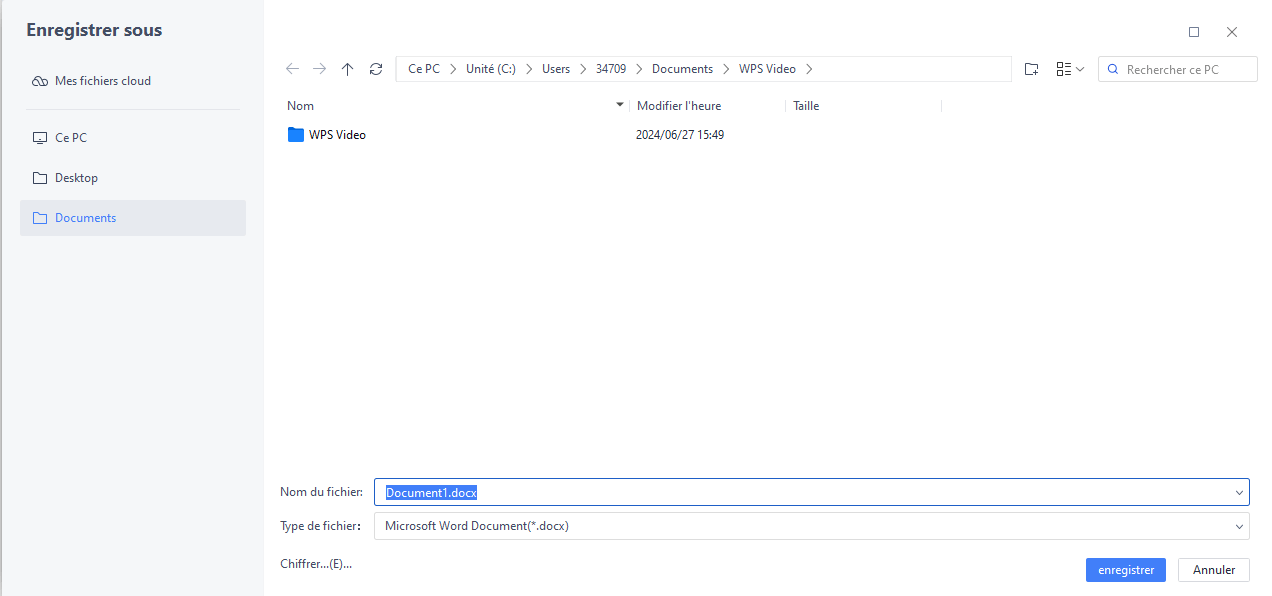Navigate to Unité (C:) in the breadcrumb

tap(490, 68)
